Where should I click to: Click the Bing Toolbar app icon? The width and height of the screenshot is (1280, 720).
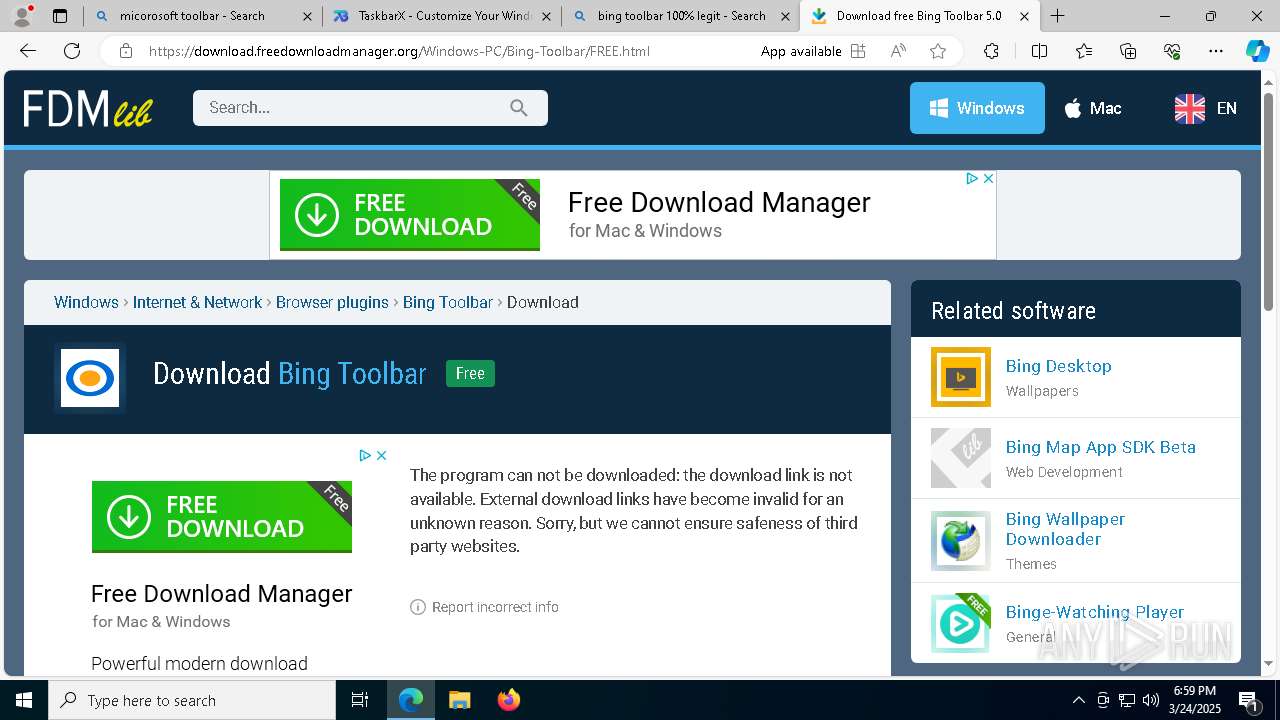pyautogui.click(x=90, y=378)
